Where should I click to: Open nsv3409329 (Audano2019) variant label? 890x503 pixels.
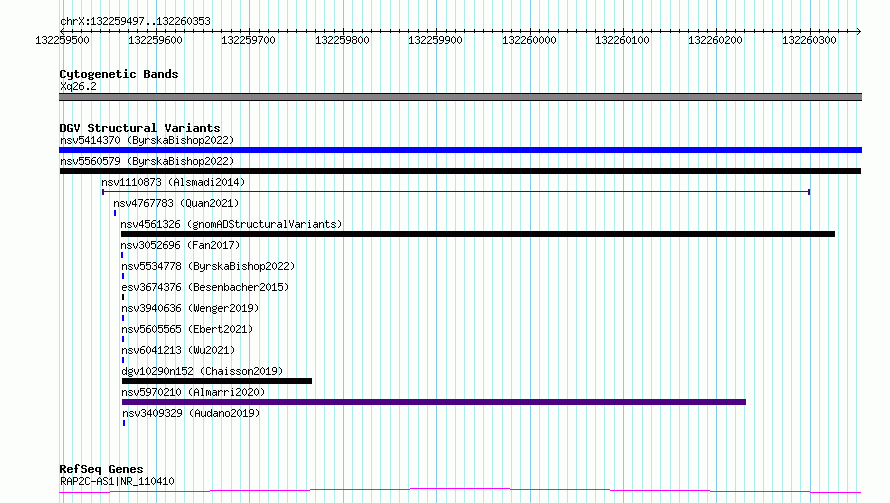click(191, 413)
